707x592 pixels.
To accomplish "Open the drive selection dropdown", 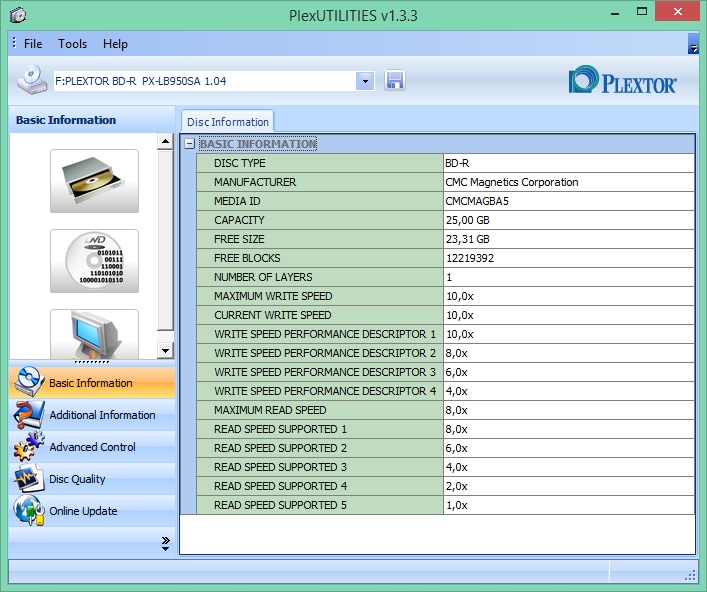I will [x=364, y=80].
